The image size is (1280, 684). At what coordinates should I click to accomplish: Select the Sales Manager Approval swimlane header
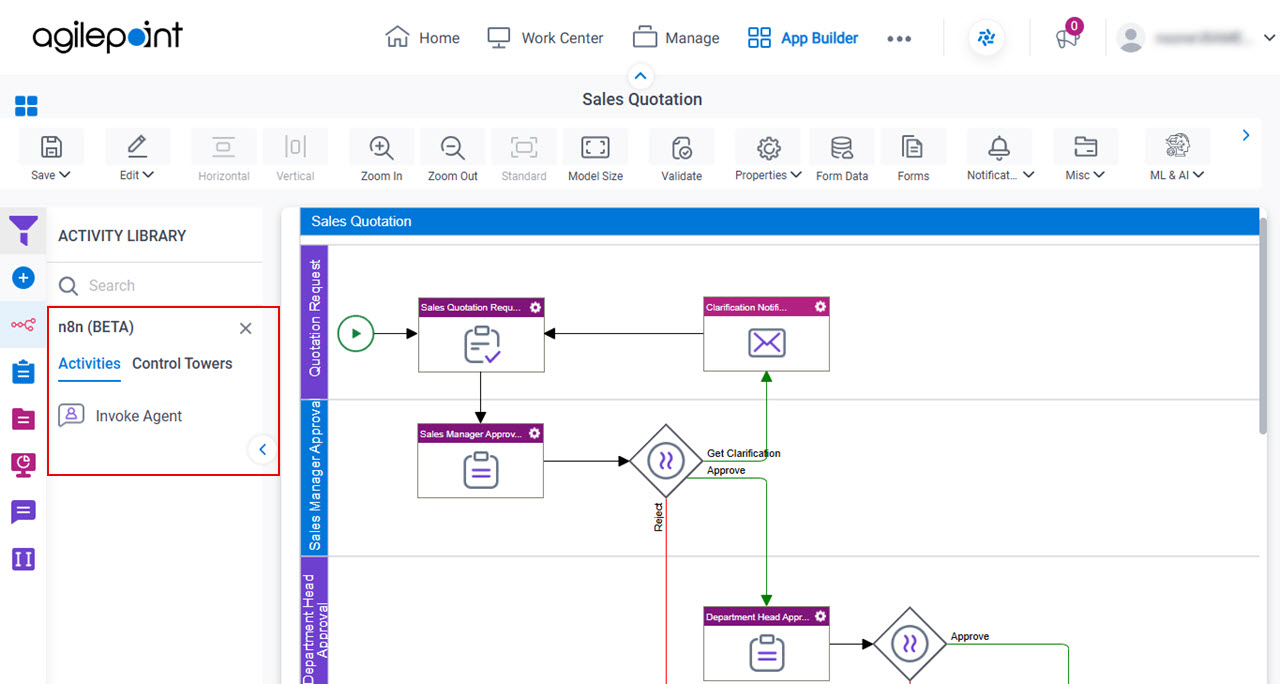(314, 478)
